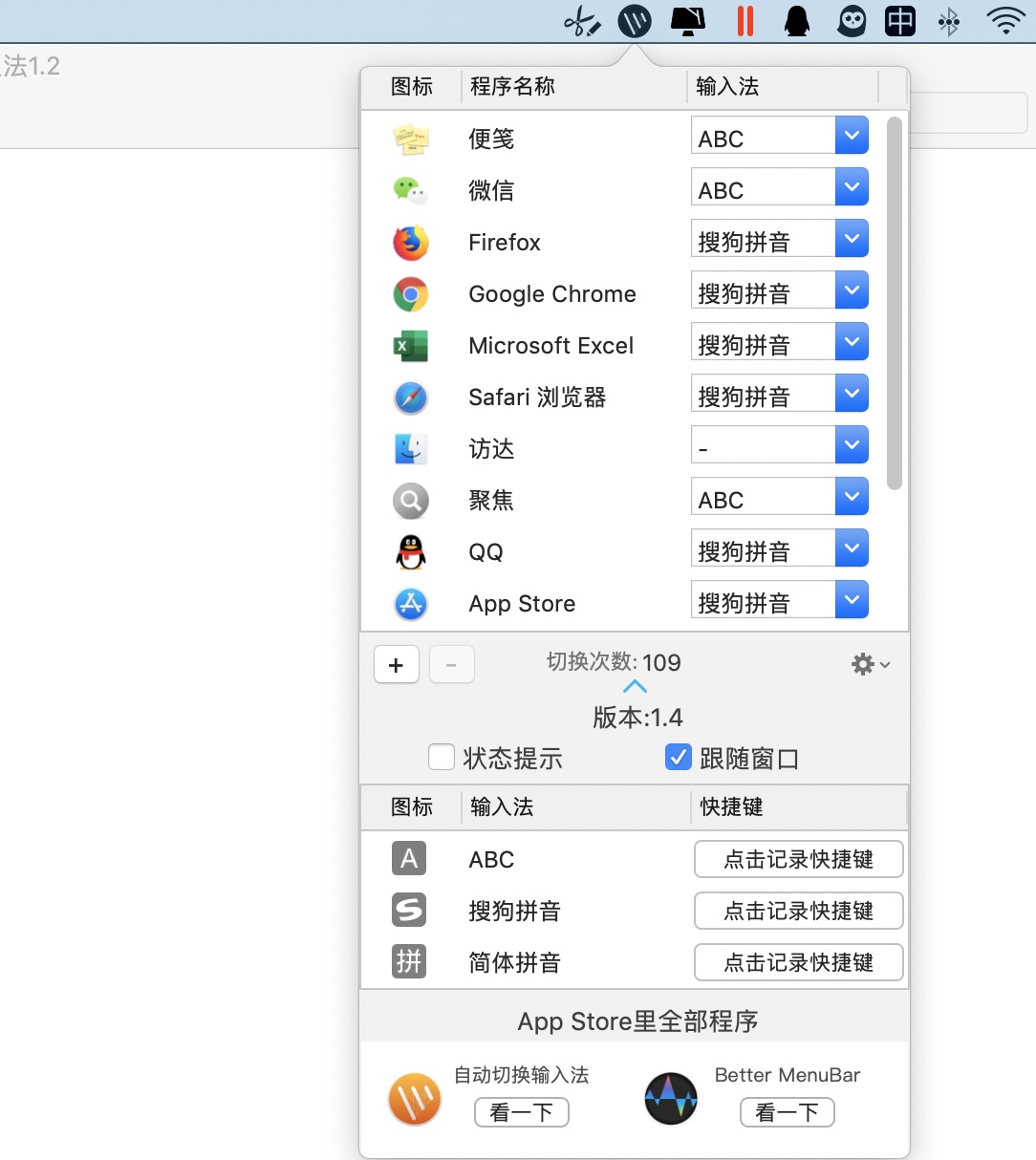
Task: Click the QQ penguin icon in program list
Action: (x=411, y=551)
